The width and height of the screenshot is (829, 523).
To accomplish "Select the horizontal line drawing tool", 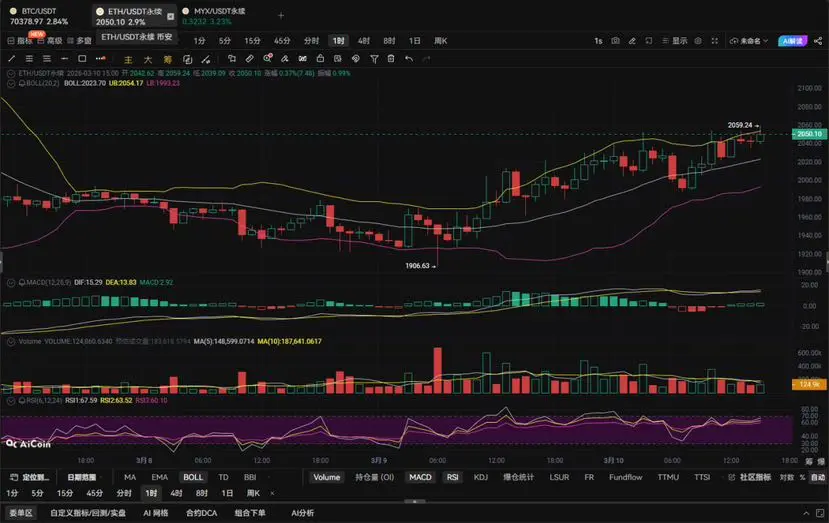I will tap(65, 59).
